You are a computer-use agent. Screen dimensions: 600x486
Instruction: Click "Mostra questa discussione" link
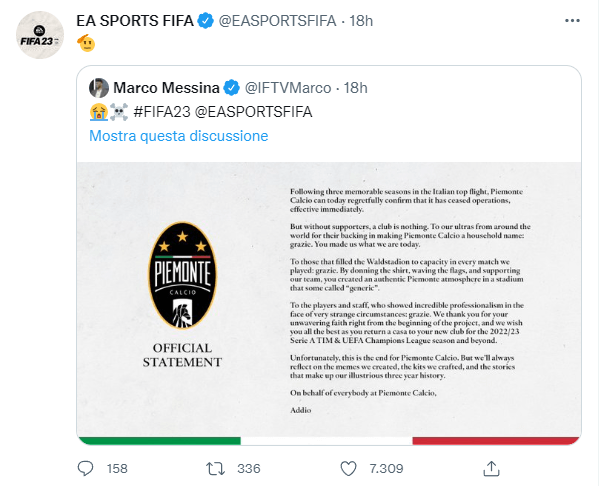point(178,135)
